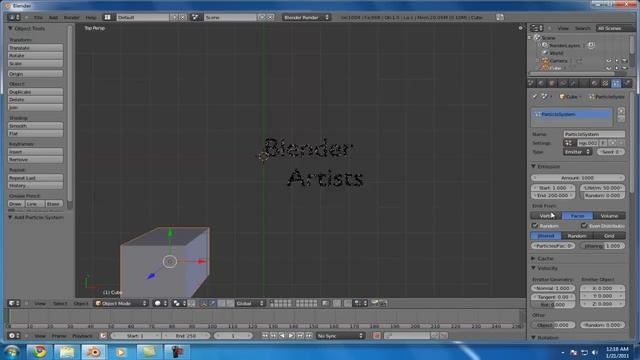
Task: Open the Help menu
Action: pos(90,18)
